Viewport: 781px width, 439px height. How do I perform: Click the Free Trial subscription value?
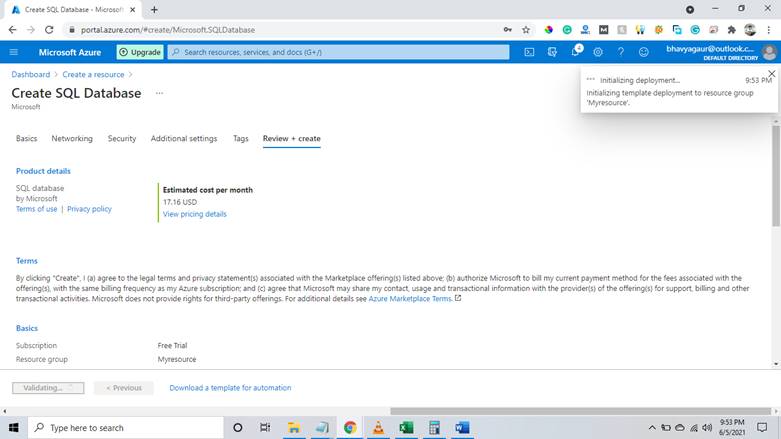172,345
